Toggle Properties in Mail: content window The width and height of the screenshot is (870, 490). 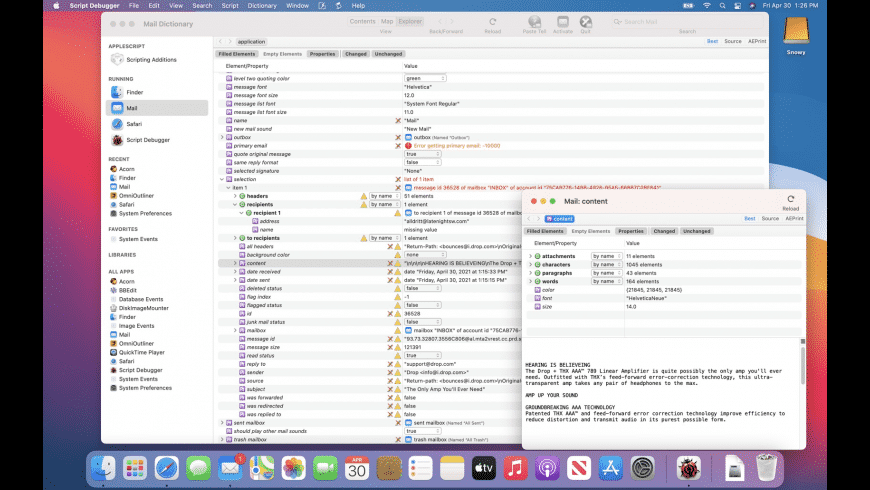pos(631,231)
